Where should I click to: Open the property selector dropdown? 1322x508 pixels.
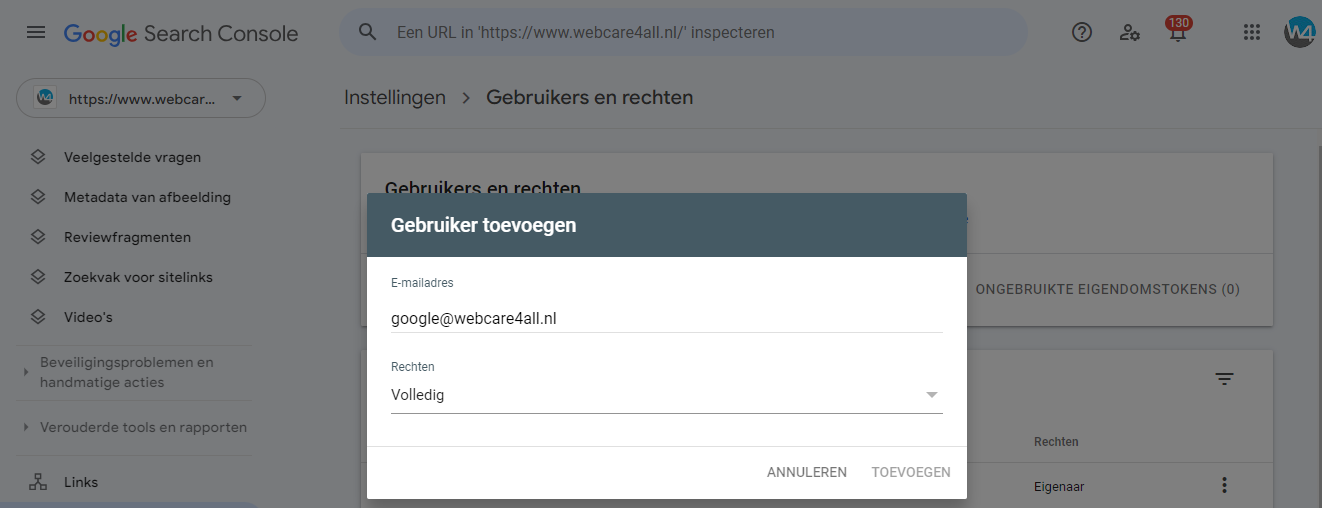click(x=141, y=98)
